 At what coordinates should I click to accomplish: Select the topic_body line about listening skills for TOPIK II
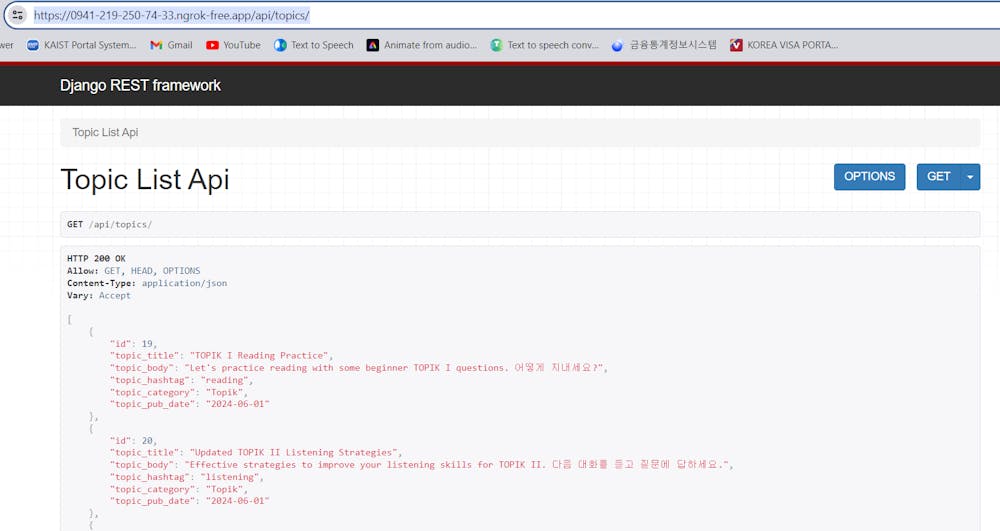tap(422, 465)
